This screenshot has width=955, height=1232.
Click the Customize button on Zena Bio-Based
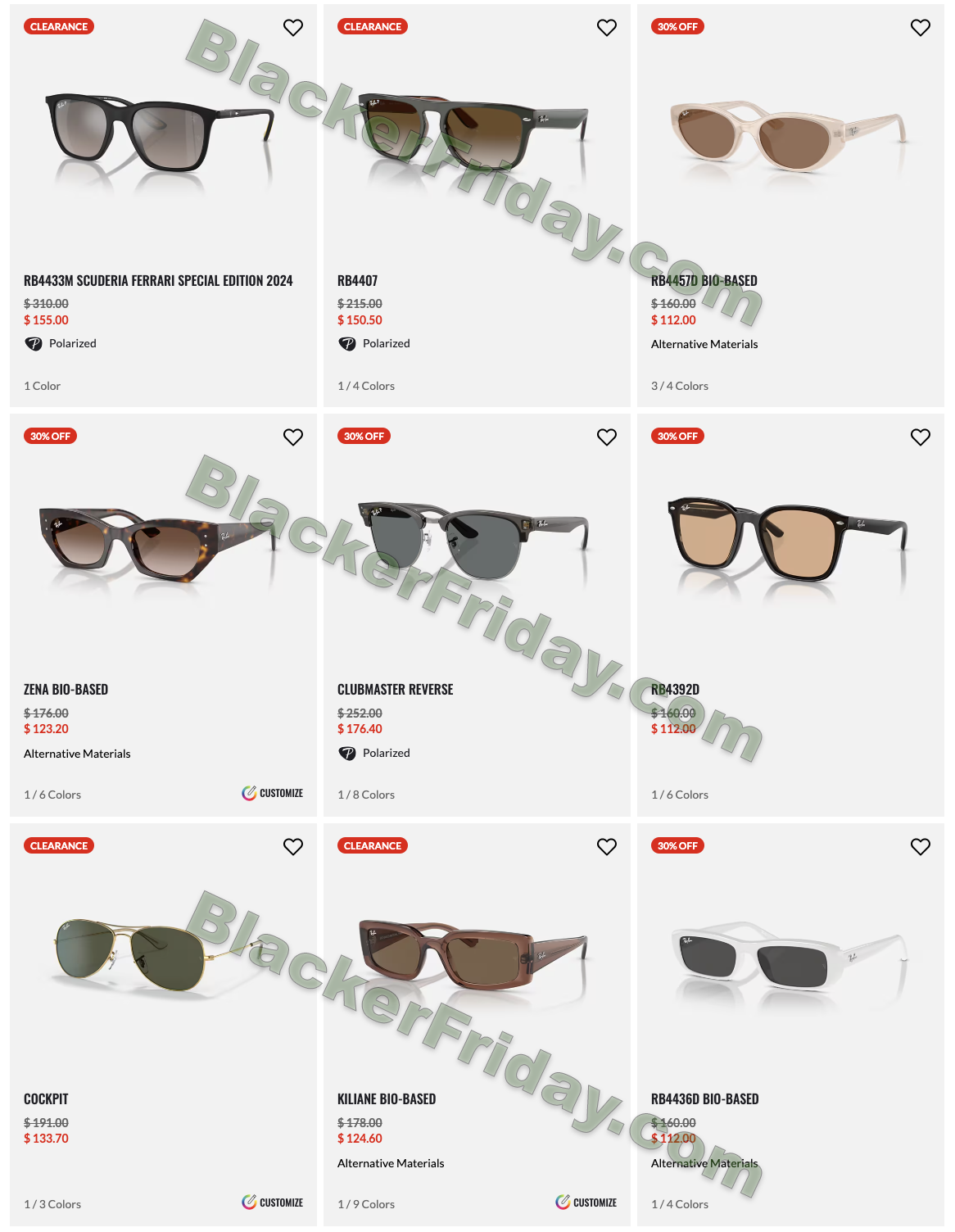[x=273, y=793]
